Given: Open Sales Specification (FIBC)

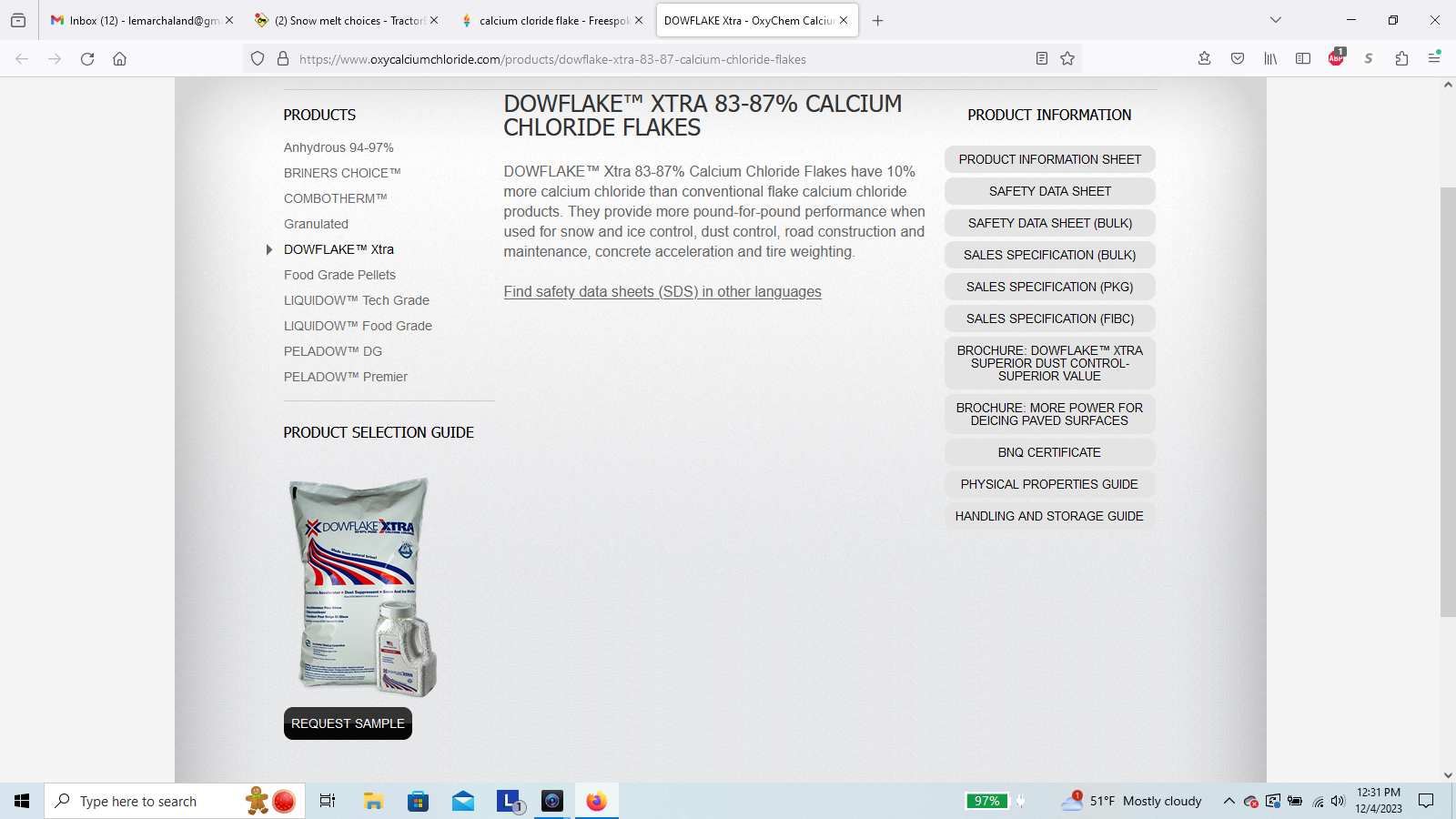Looking at the screenshot, I should coord(1050,318).
